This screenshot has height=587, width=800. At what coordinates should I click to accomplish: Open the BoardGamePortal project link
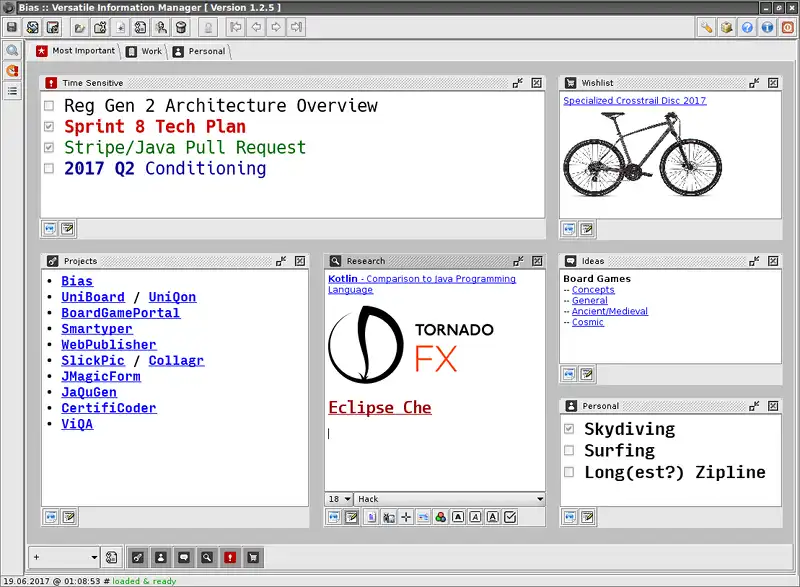pos(120,313)
